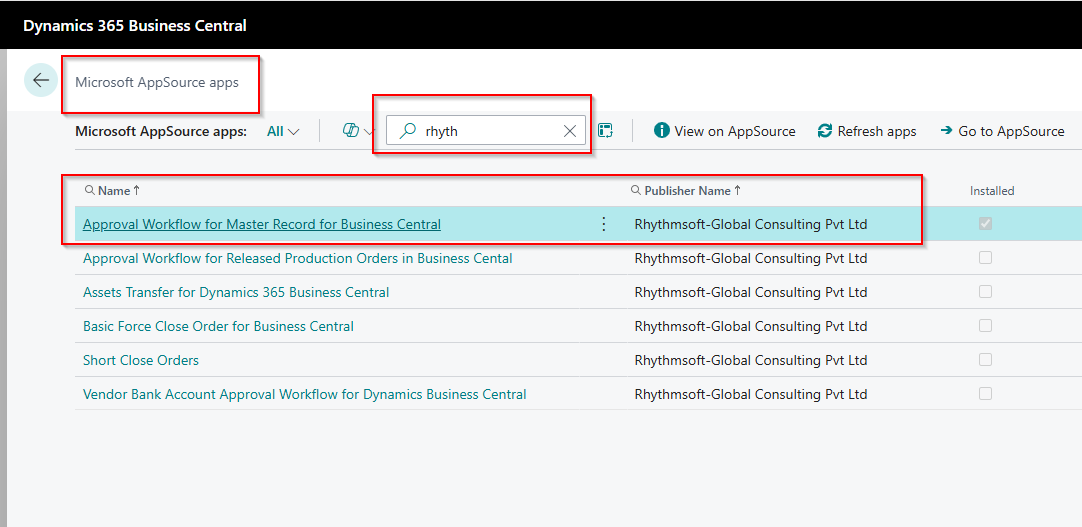
Task: Click the Installed column header
Action: click(x=992, y=191)
